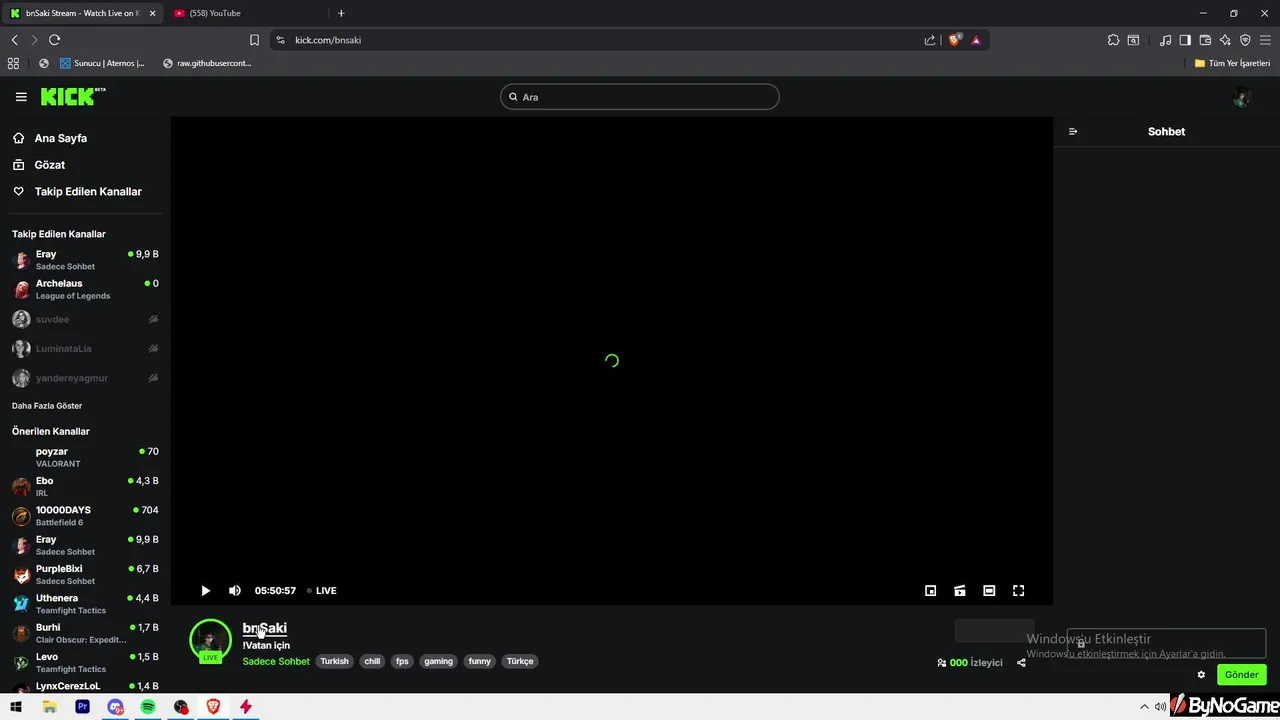Switch to theater mode in player

point(989,591)
